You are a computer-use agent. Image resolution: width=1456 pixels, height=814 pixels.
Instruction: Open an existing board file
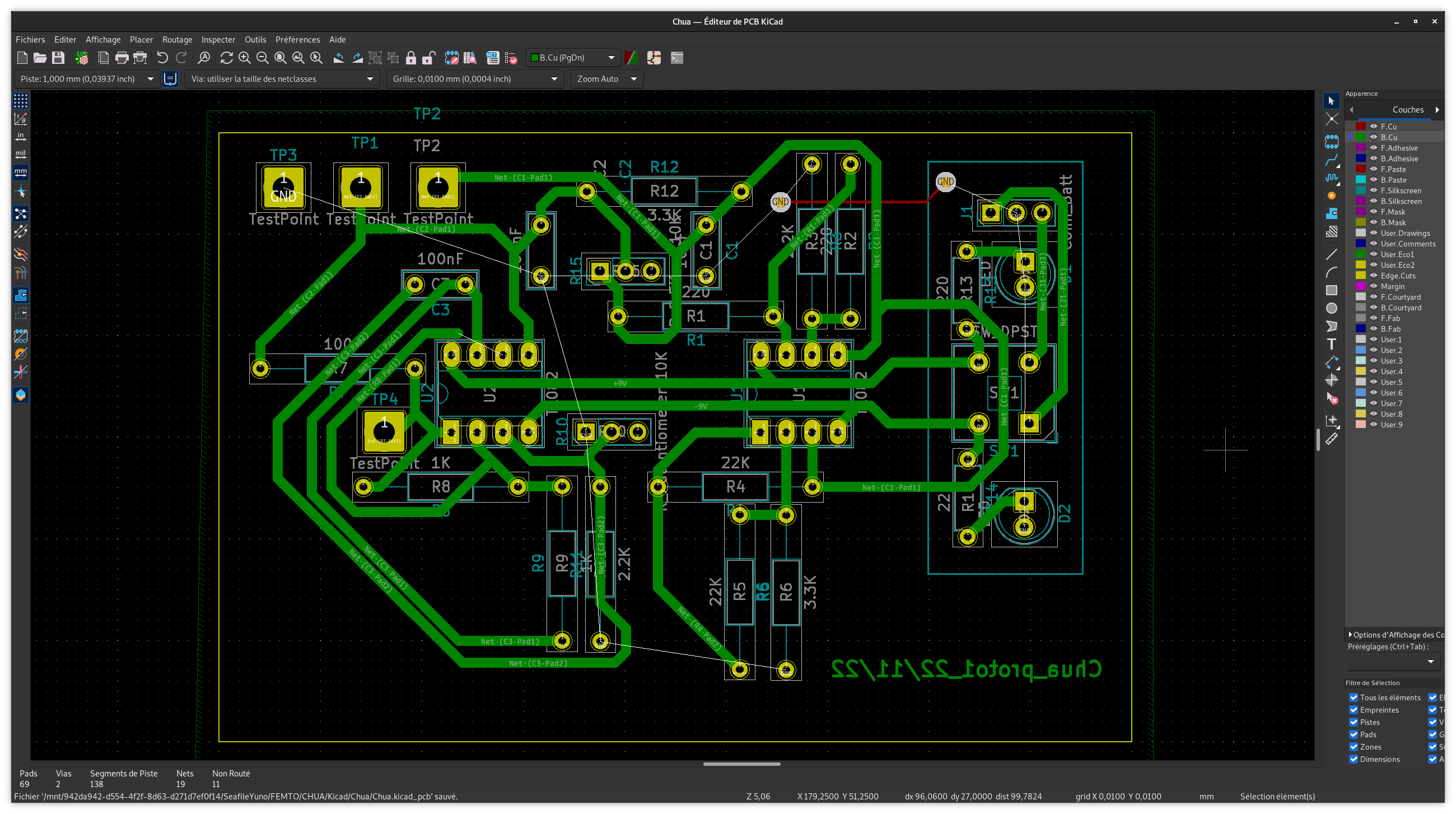40,58
